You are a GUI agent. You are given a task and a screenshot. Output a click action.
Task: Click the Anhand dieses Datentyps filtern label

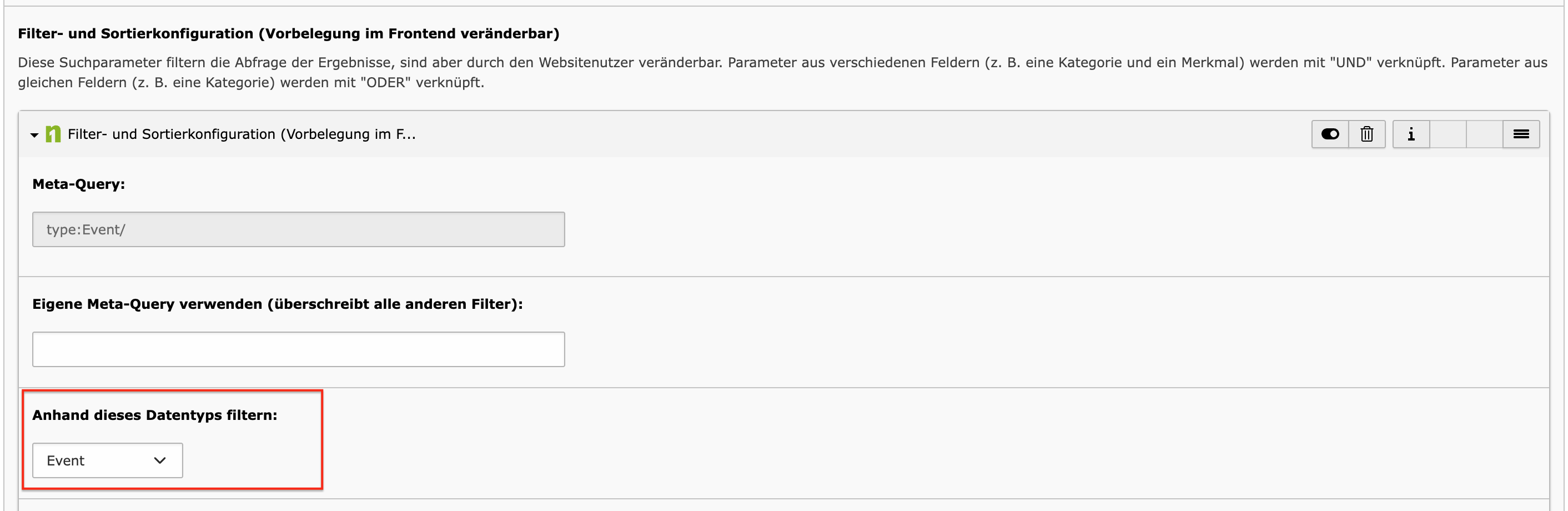pyautogui.click(x=154, y=415)
